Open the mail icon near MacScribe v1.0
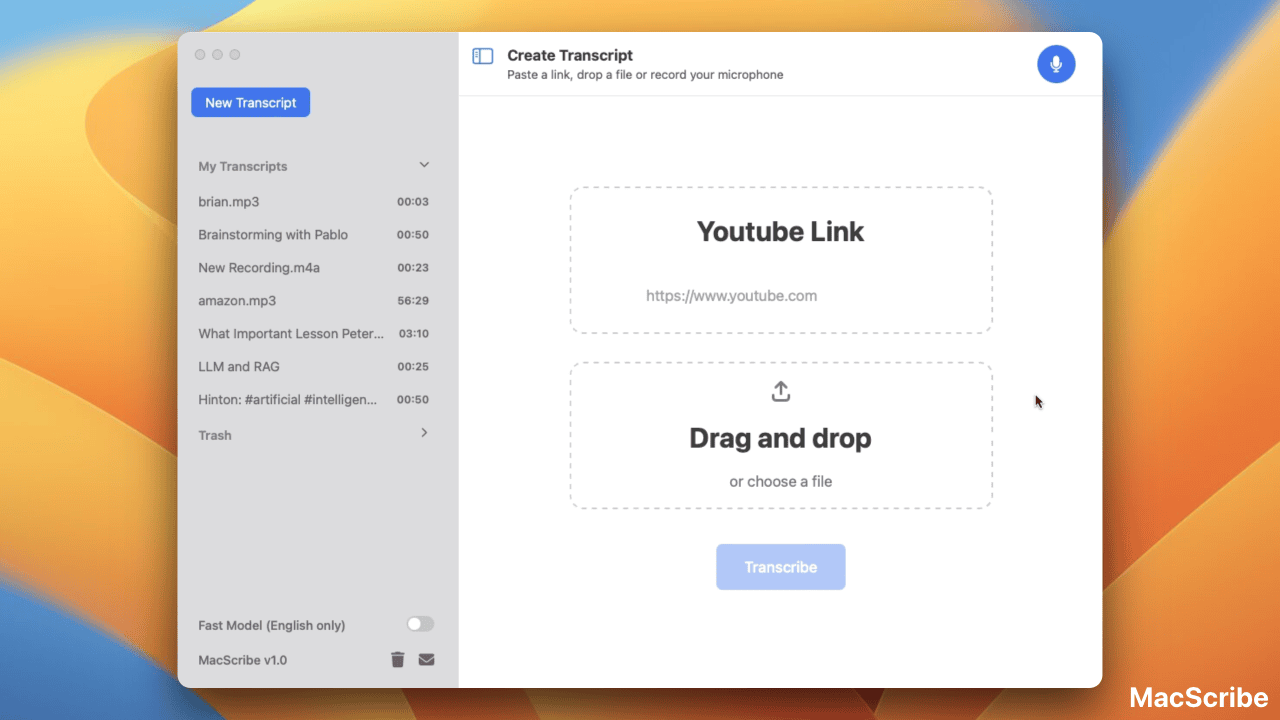Image resolution: width=1280 pixels, height=720 pixels. click(x=425, y=659)
